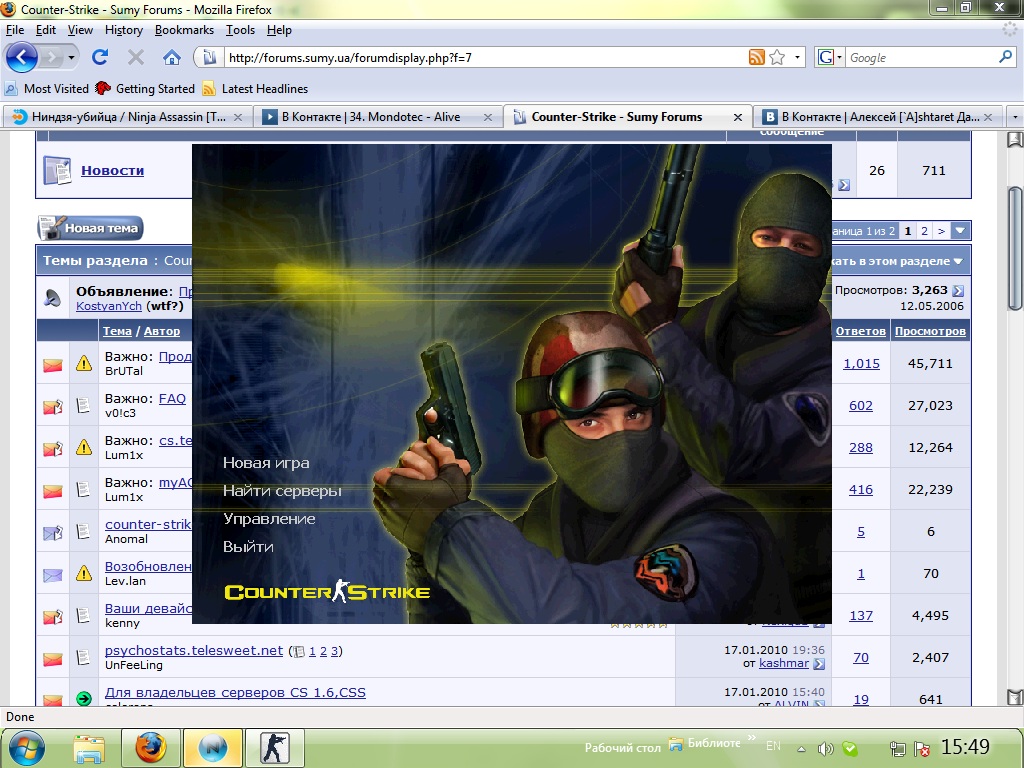The image size is (1024, 768).
Task: Open Firefox from the Windows taskbar
Action: pyautogui.click(x=151, y=747)
